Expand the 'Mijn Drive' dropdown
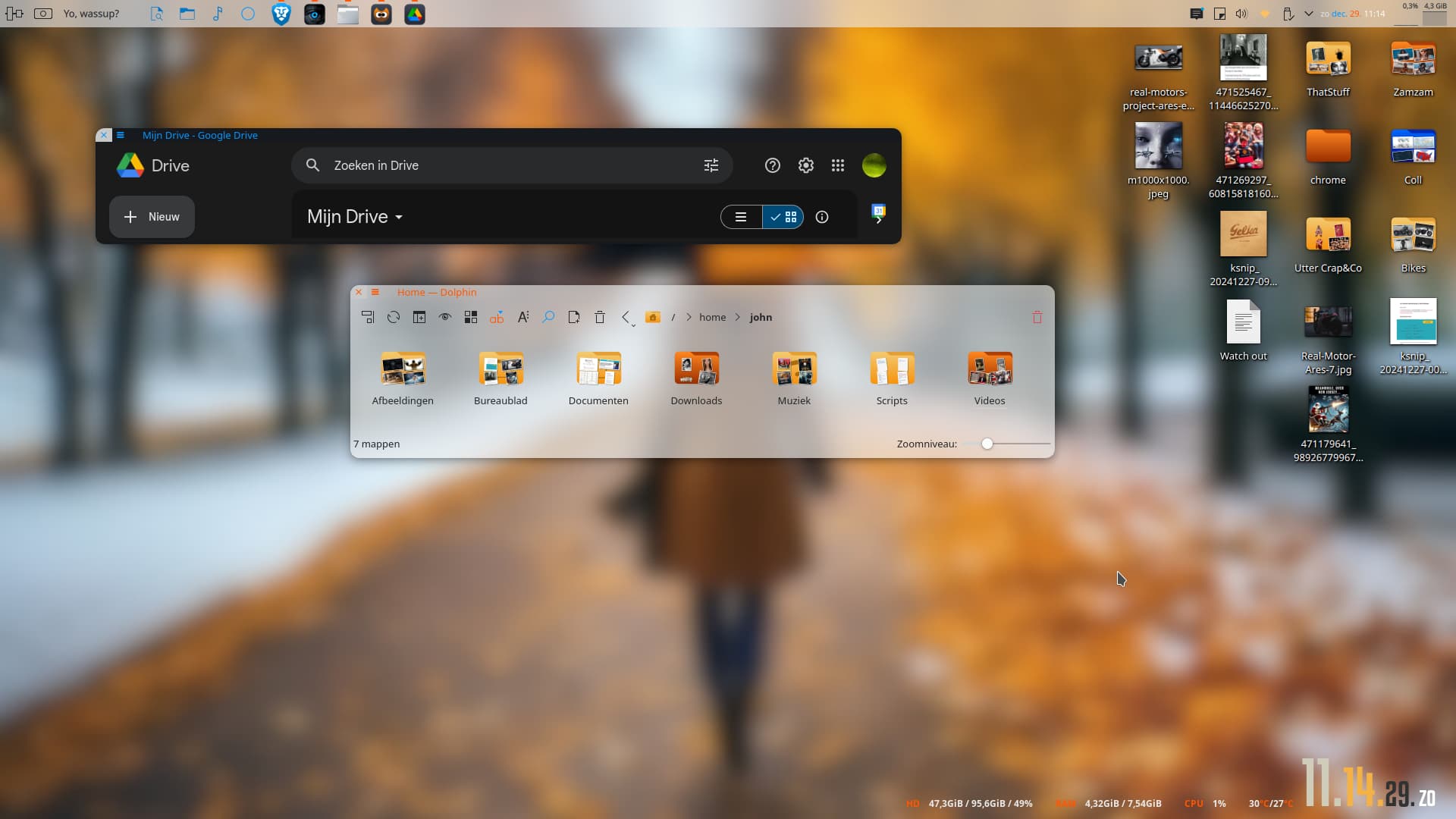This screenshot has width=1456, height=819. (355, 217)
